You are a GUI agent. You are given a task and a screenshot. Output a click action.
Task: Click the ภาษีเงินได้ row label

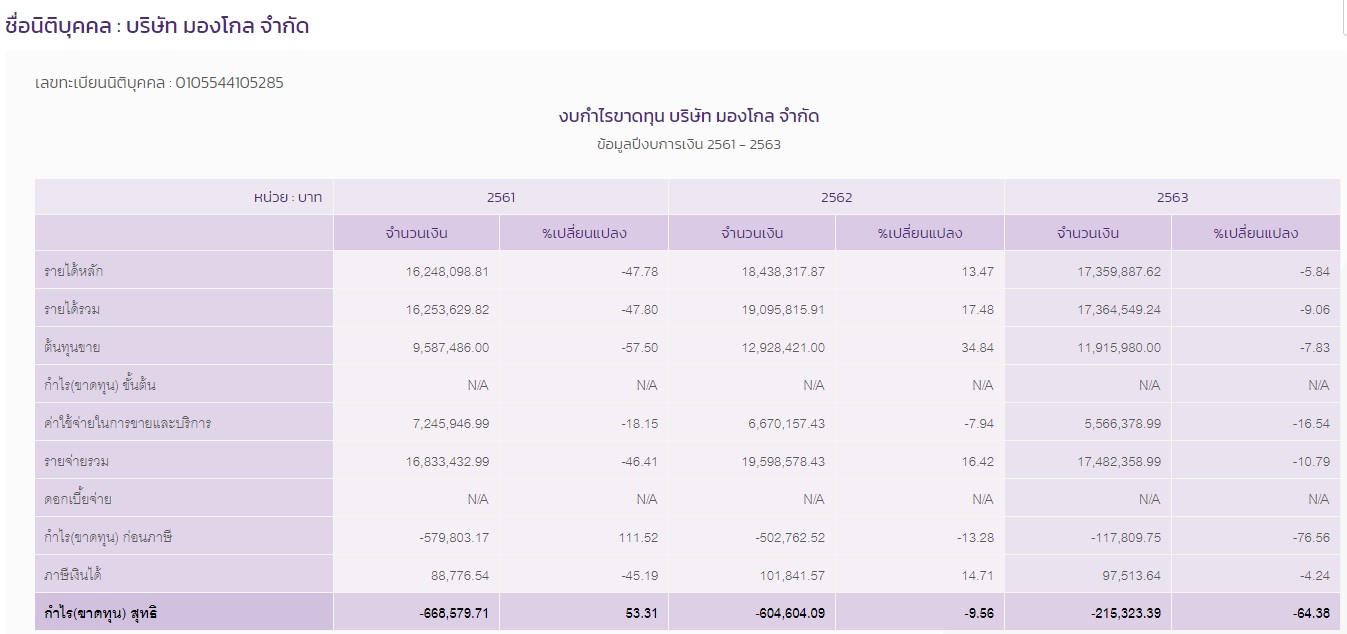pos(71,574)
